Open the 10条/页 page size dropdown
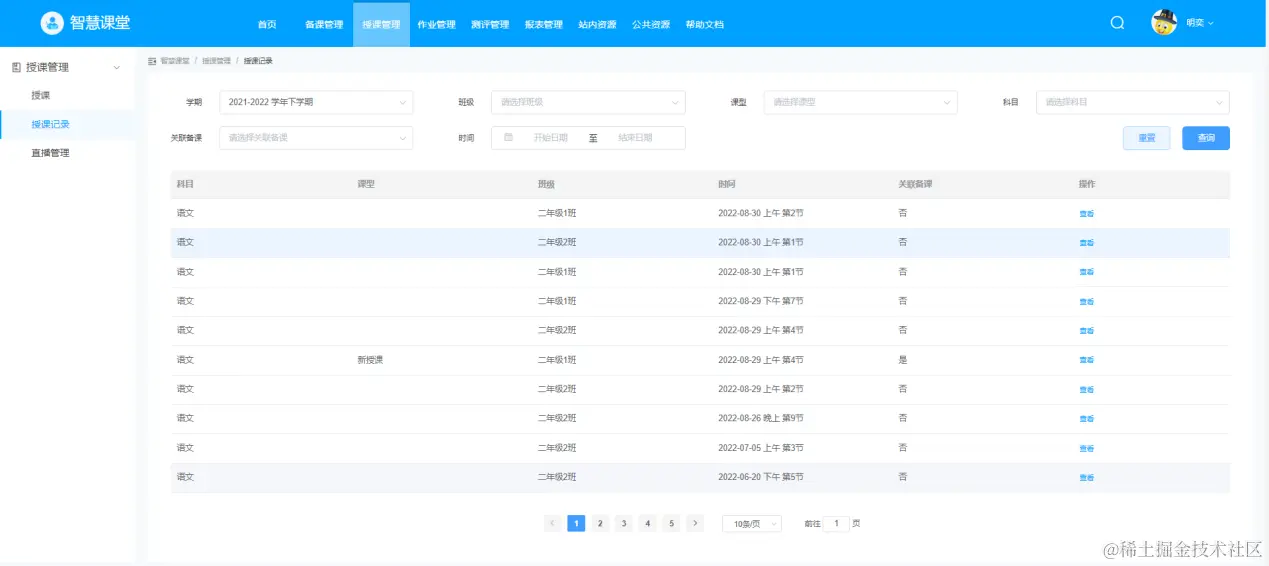Screen dimensions: 1269x566 752,523
